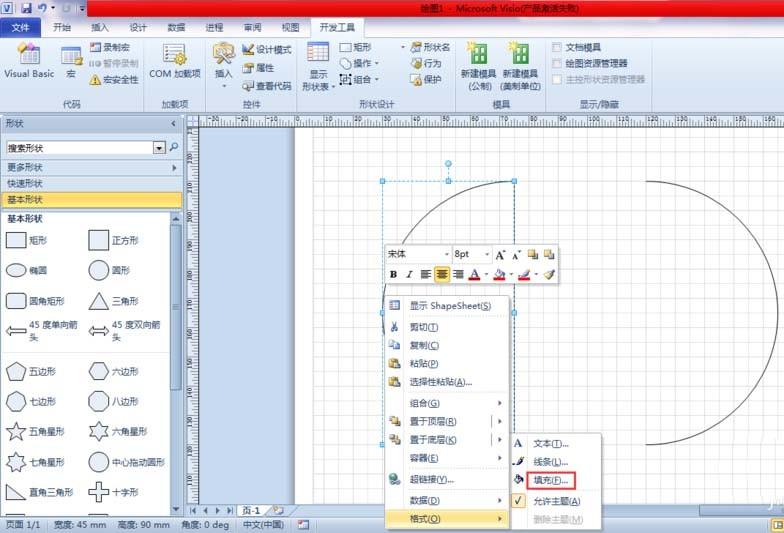This screenshot has width=784, height=533.
Task: Click the fill color bucket swatch
Action: [499, 274]
